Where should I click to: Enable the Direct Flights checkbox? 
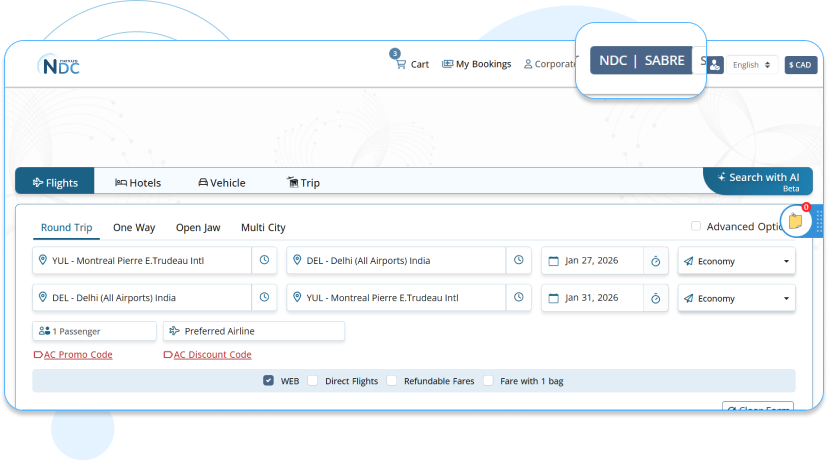pos(313,381)
